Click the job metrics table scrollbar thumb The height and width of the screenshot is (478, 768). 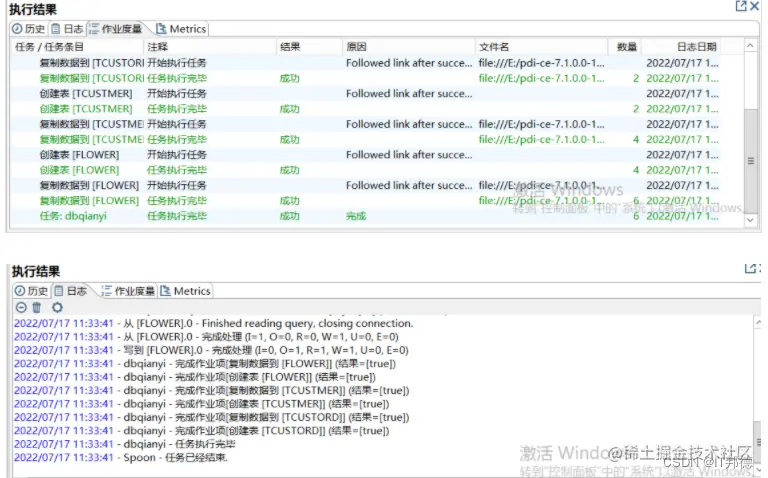pos(750,161)
